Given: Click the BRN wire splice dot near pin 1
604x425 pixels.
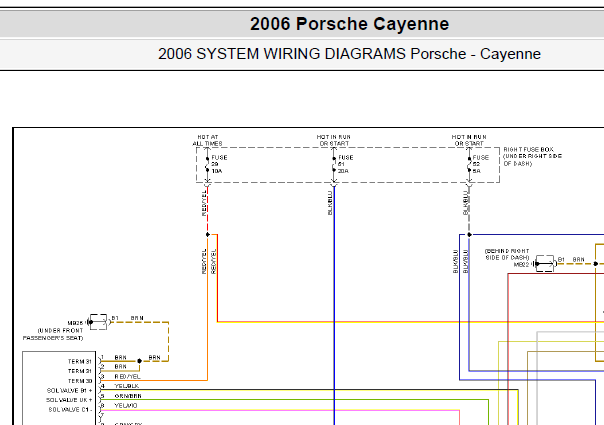Looking at the screenshot, I should 139,361.
